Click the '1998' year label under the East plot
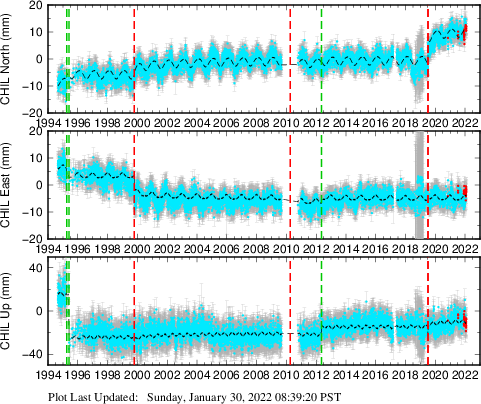 coord(107,249)
